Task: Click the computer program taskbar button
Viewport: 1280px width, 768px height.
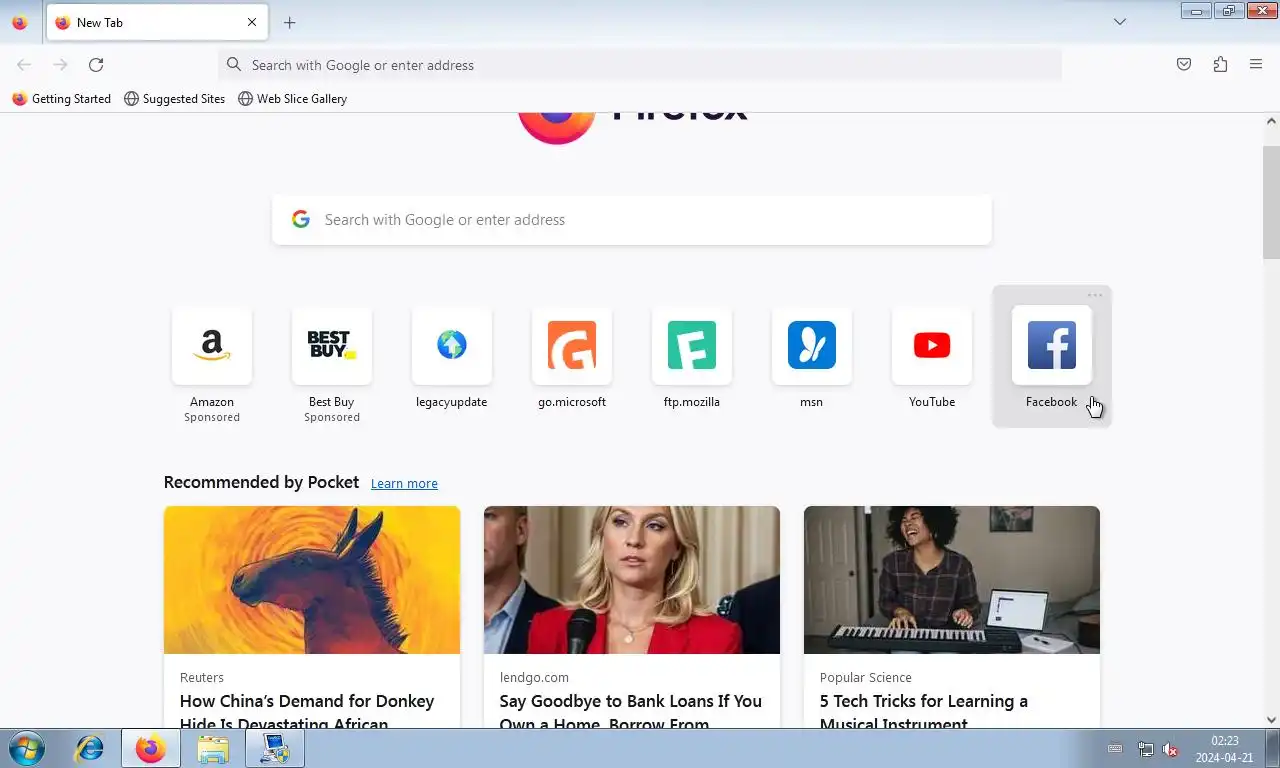Action: click(274, 748)
